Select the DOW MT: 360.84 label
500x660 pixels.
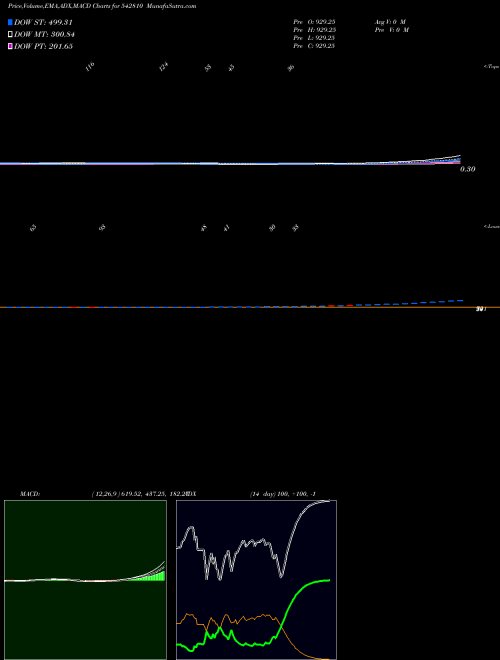tap(44, 34)
